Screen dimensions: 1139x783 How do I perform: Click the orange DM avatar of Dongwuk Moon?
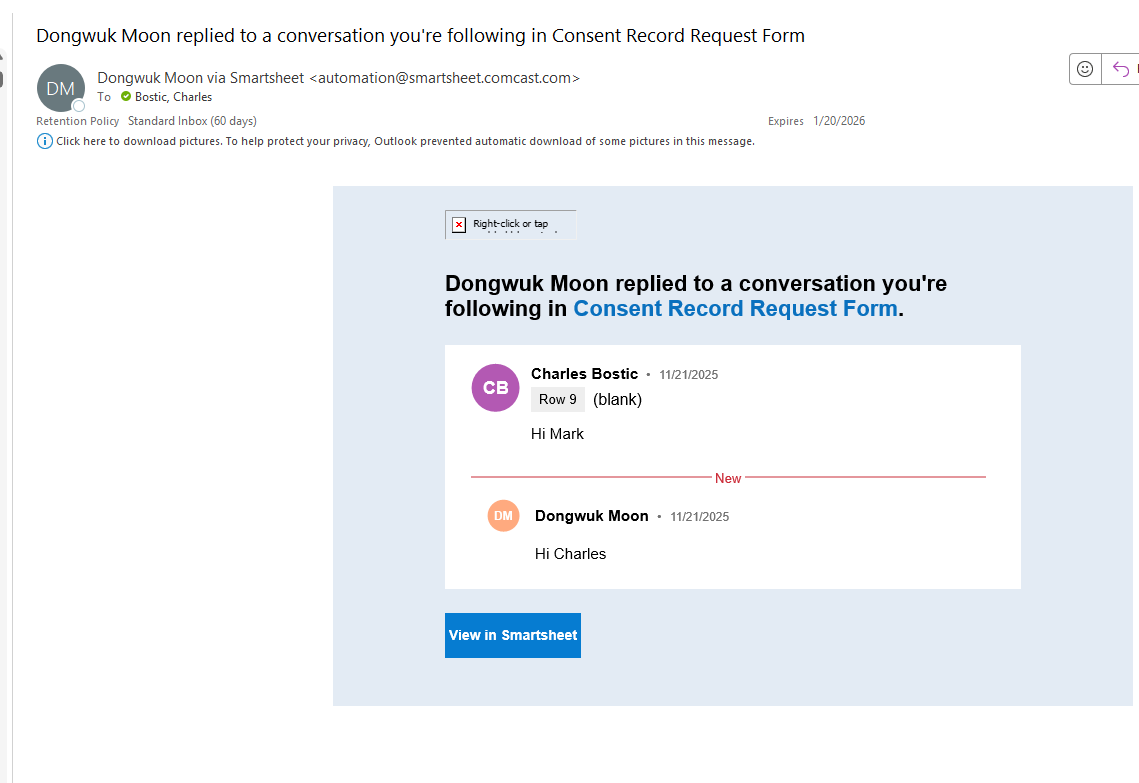pos(503,516)
